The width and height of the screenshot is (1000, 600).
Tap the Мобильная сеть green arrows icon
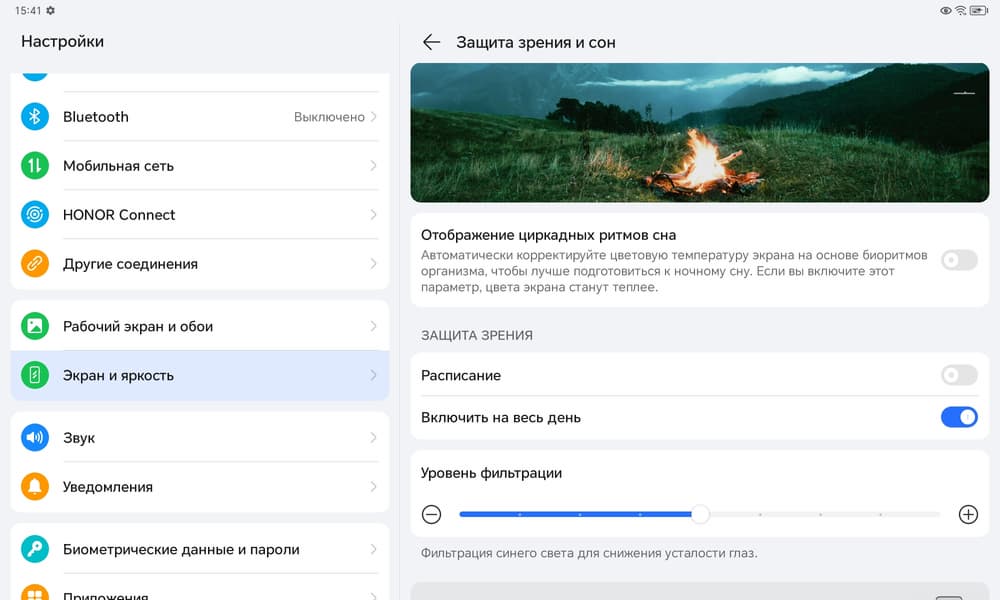[x=35, y=166]
